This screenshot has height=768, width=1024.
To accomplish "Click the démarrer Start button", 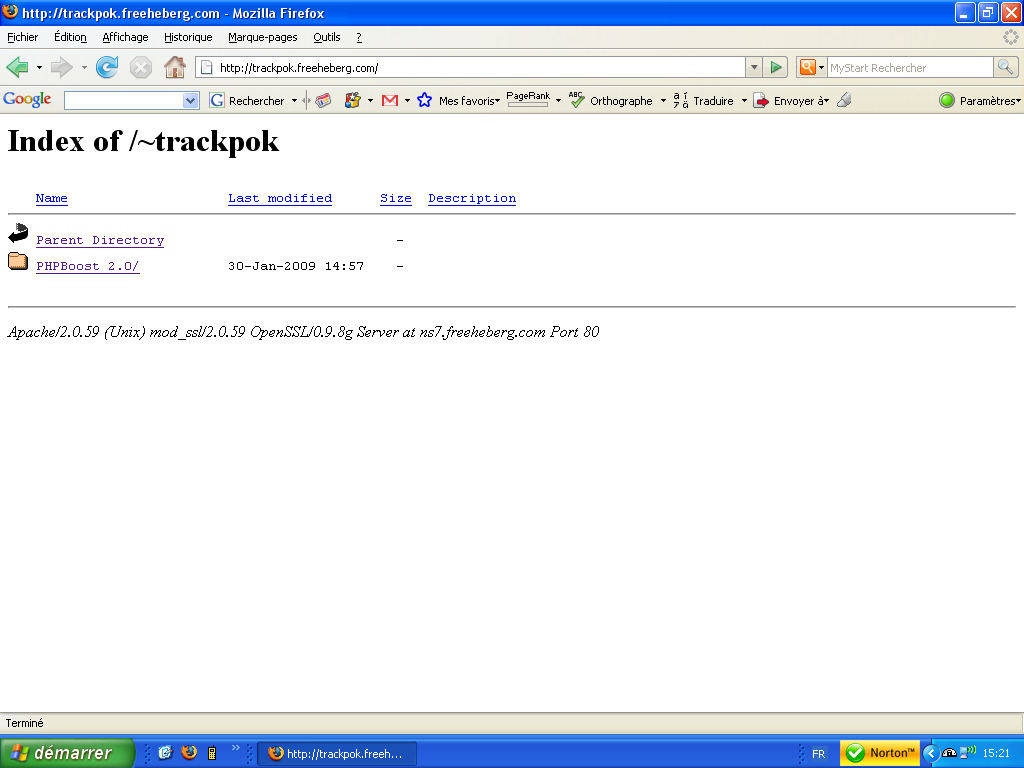I will (x=67, y=753).
